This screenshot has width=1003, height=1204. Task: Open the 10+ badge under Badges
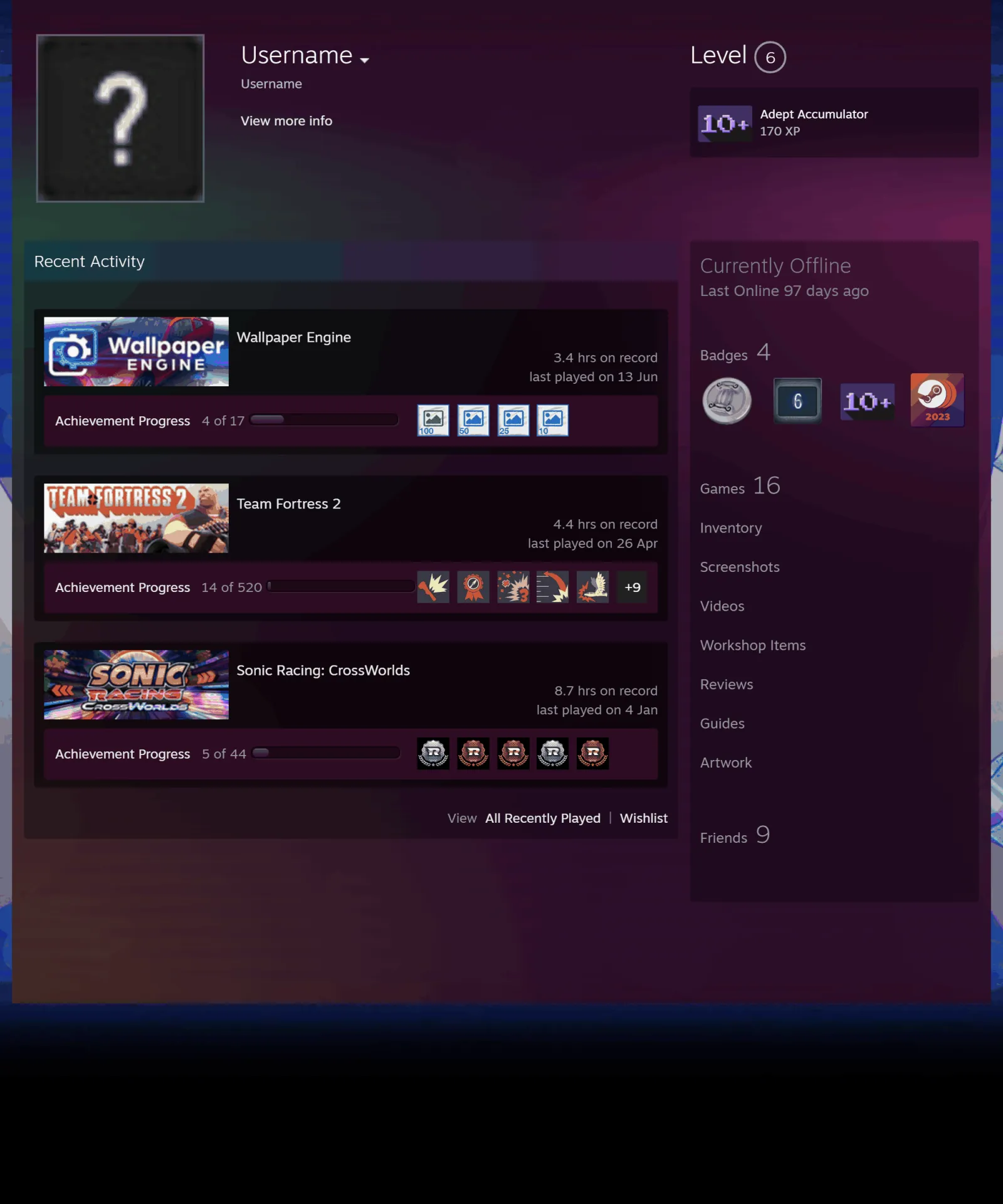pyautogui.click(x=868, y=401)
